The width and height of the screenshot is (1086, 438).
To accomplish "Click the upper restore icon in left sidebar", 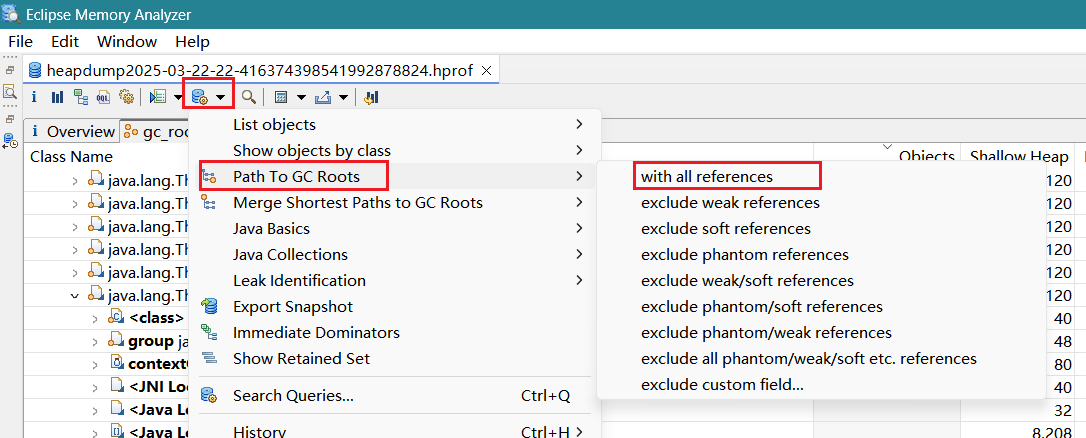I will tap(10, 70).
